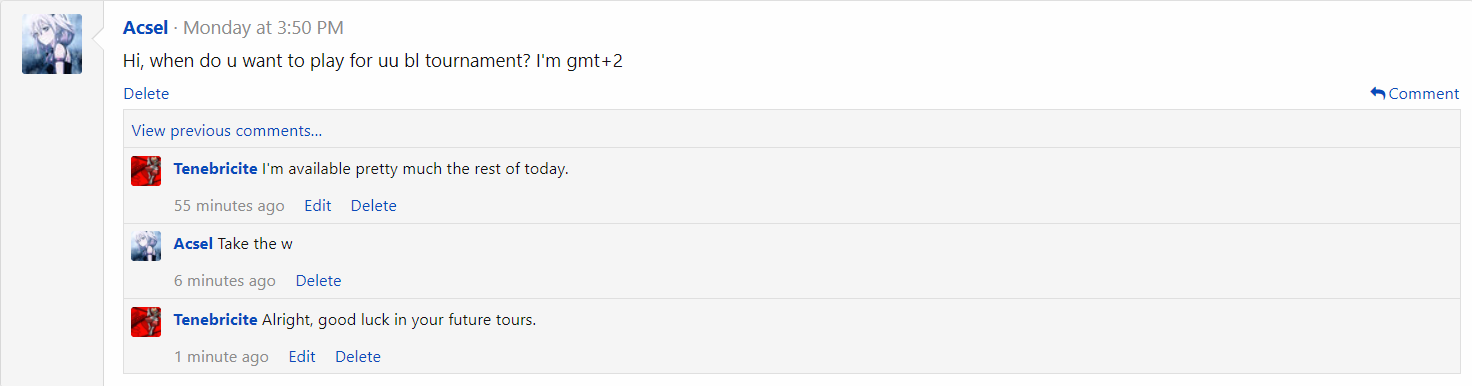Click the '6 minutes ago' timestamp
The image size is (1472, 386).
pyautogui.click(x=225, y=281)
